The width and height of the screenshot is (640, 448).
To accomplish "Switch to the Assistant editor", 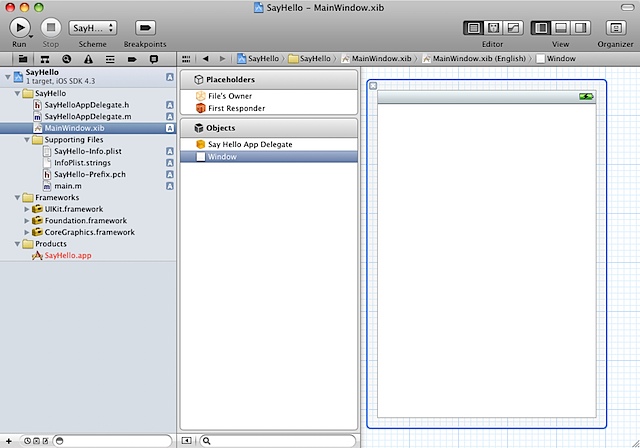I will [494, 28].
